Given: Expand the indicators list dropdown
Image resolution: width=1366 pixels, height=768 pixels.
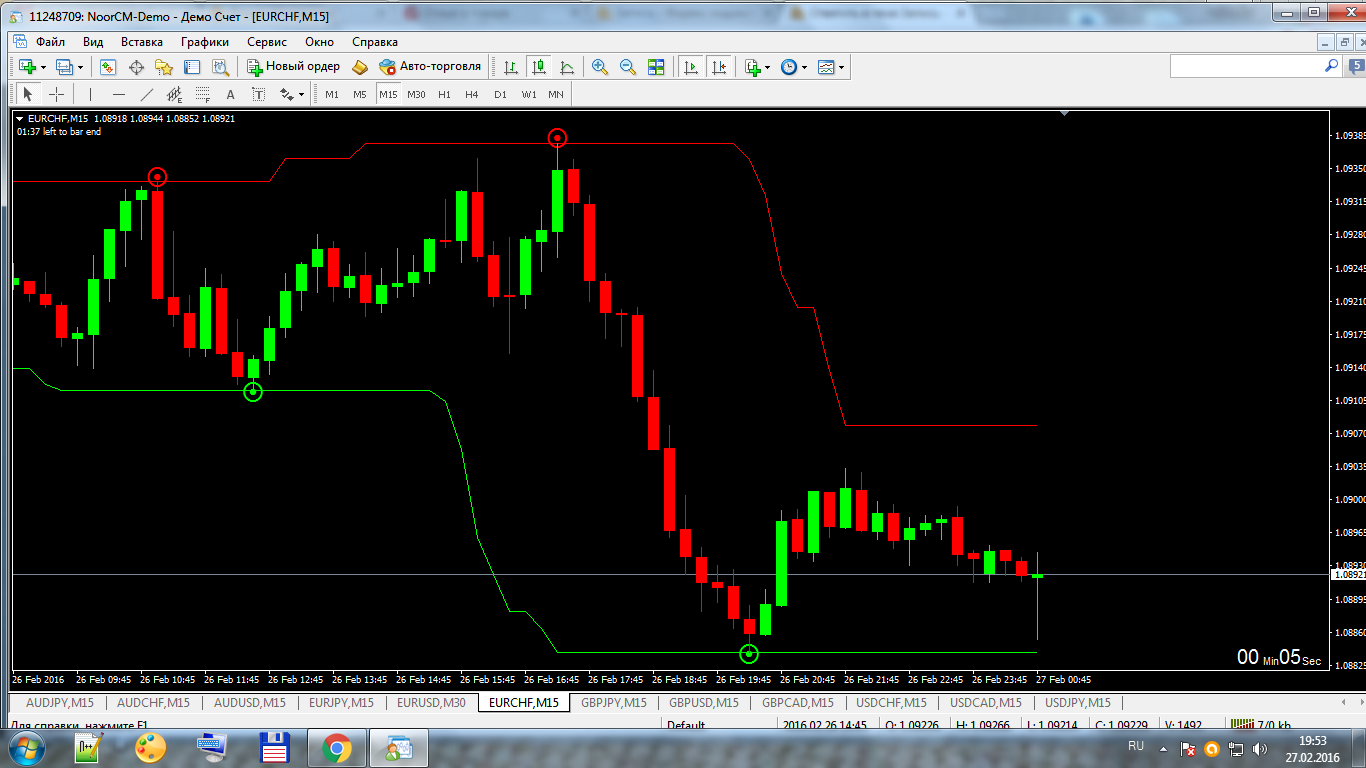Looking at the screenshot, I should click(767, 67).
